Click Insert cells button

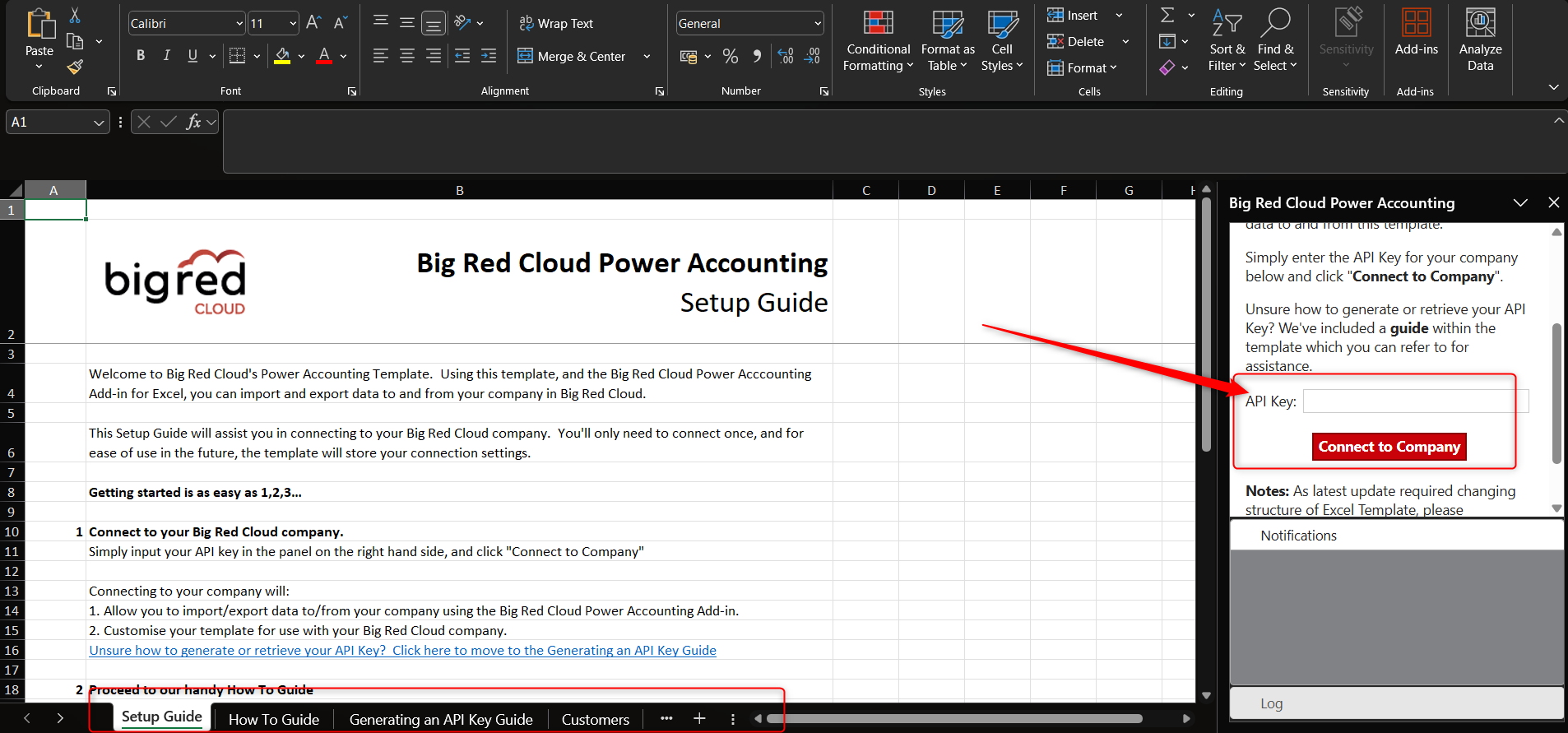1073,16
